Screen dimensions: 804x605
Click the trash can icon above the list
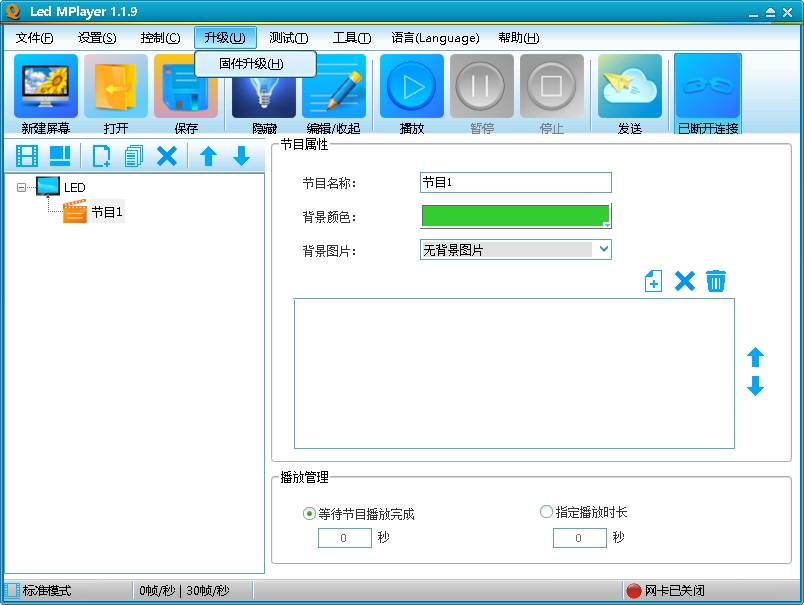[716, 281]
